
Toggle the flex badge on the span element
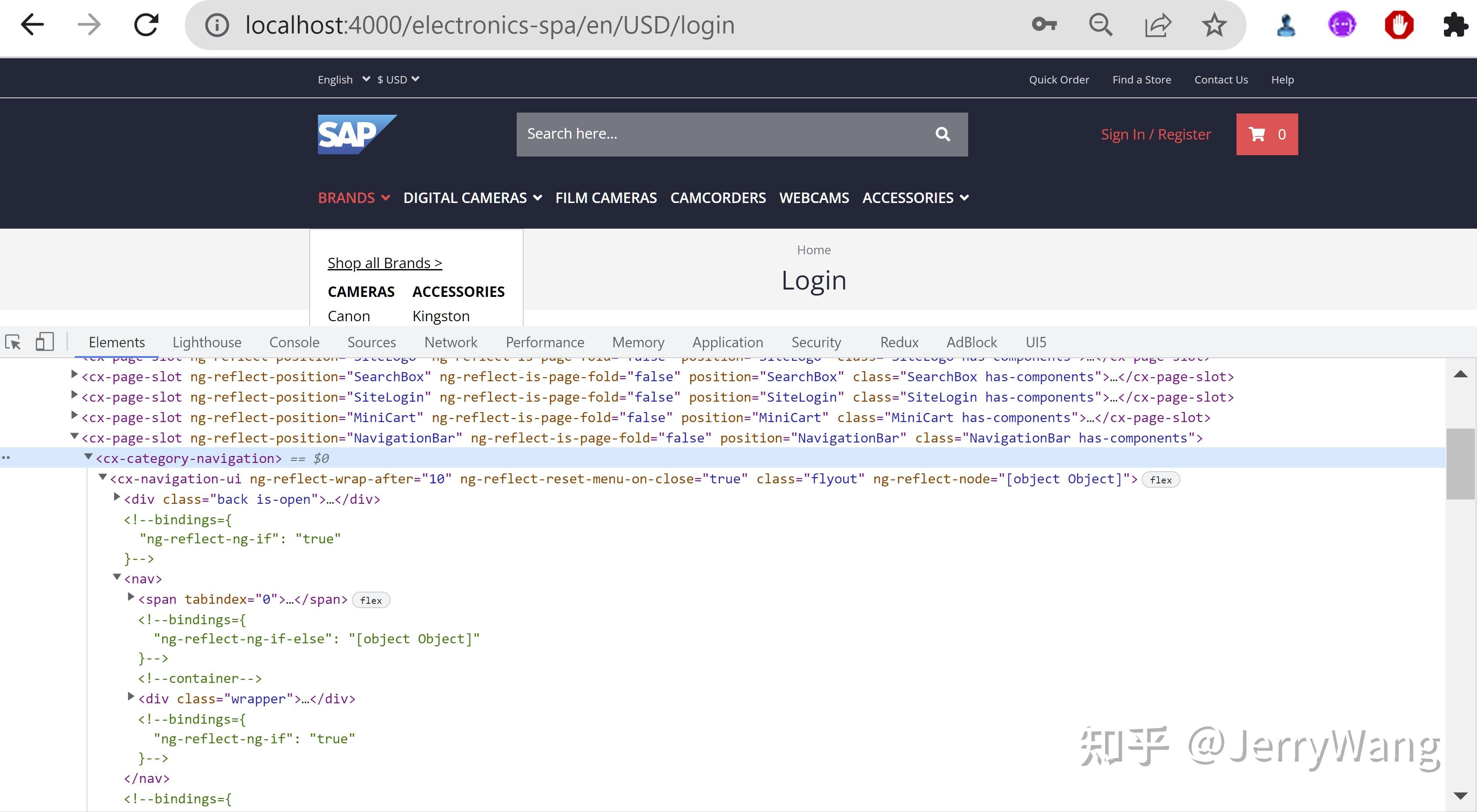pos(371,600)
